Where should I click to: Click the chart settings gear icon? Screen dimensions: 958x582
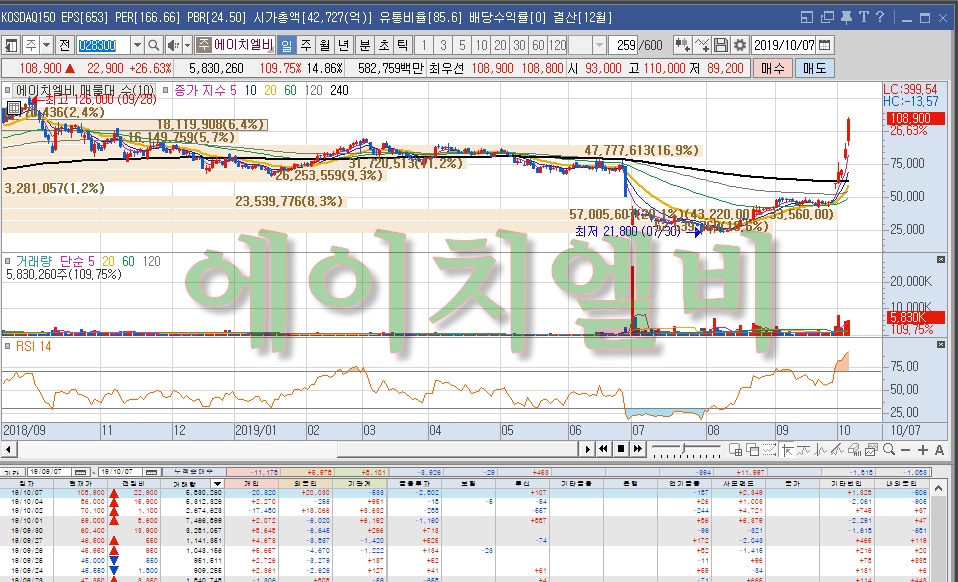tap(740, 45)
